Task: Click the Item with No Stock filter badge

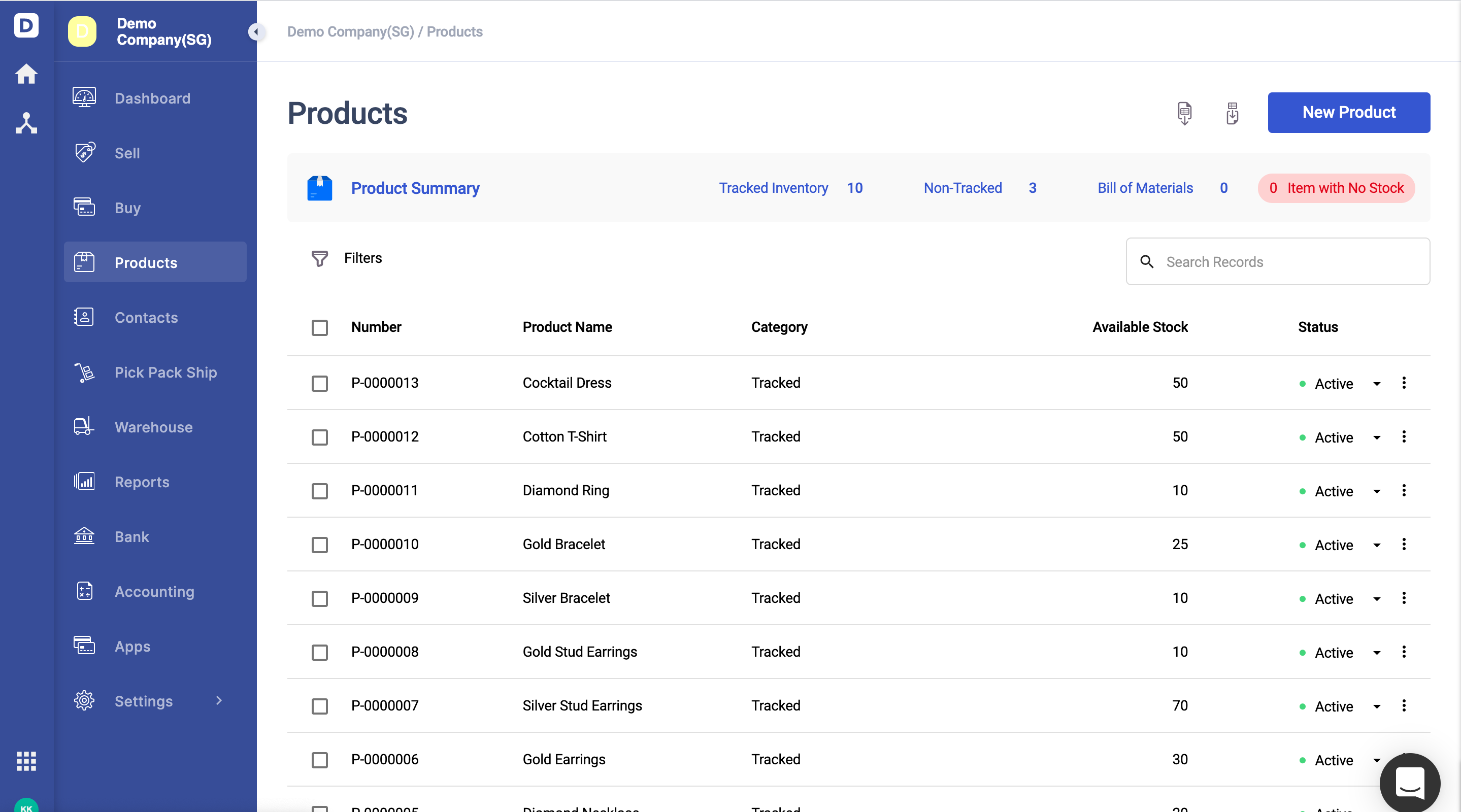Action: coord(1337,187)
